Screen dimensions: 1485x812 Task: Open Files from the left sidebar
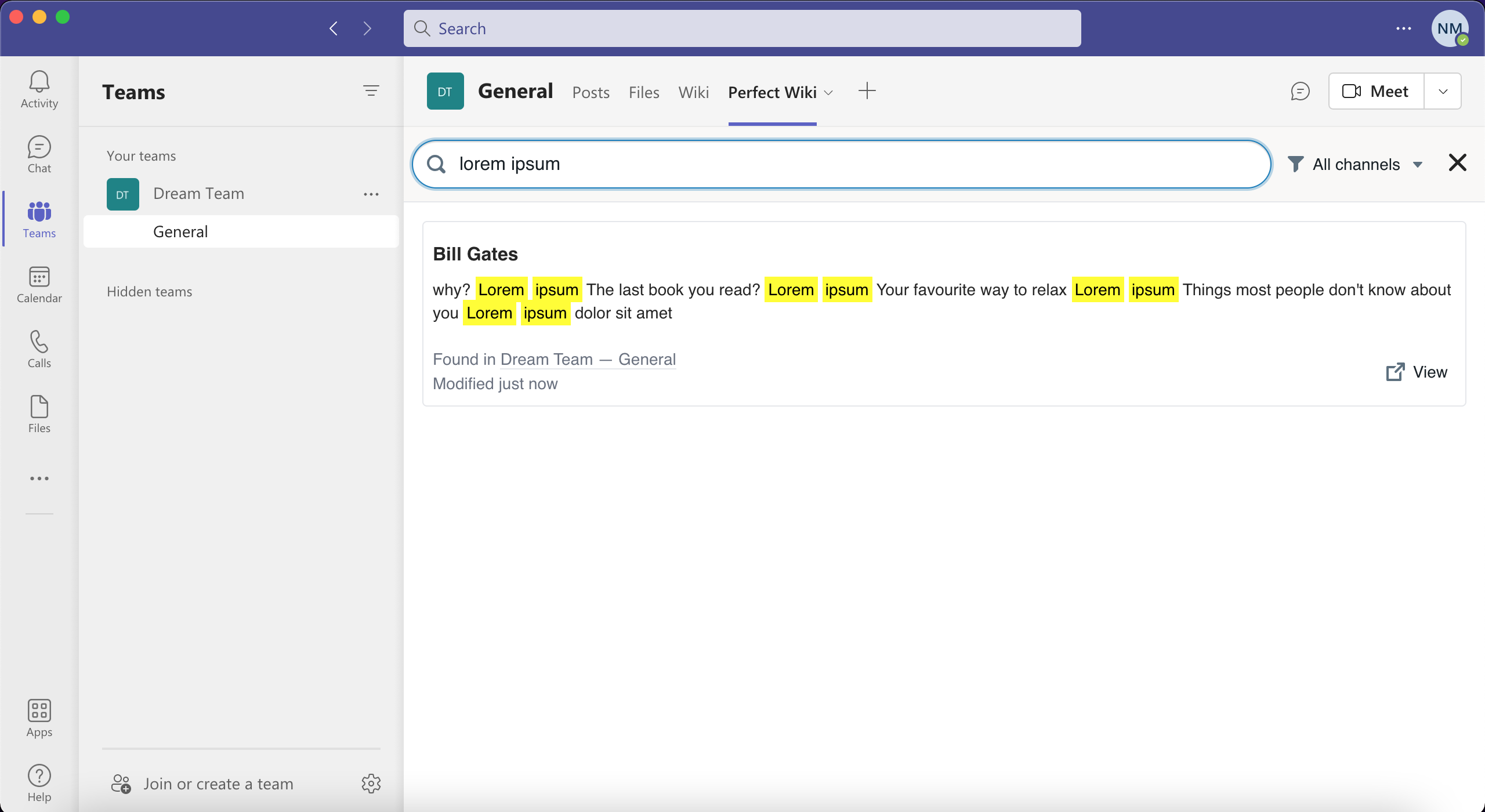coord(38,413)
